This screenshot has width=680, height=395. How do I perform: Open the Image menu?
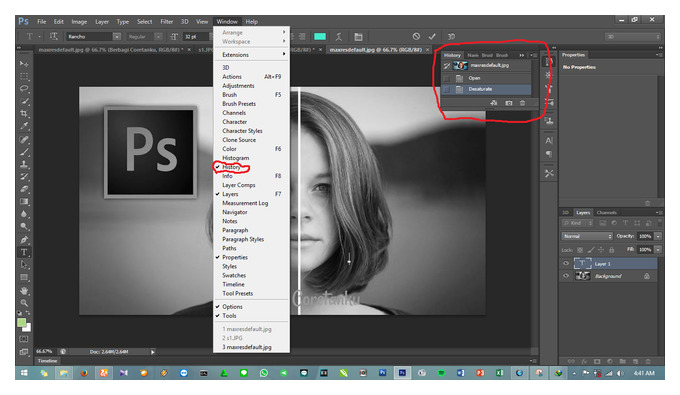point(79,22)
